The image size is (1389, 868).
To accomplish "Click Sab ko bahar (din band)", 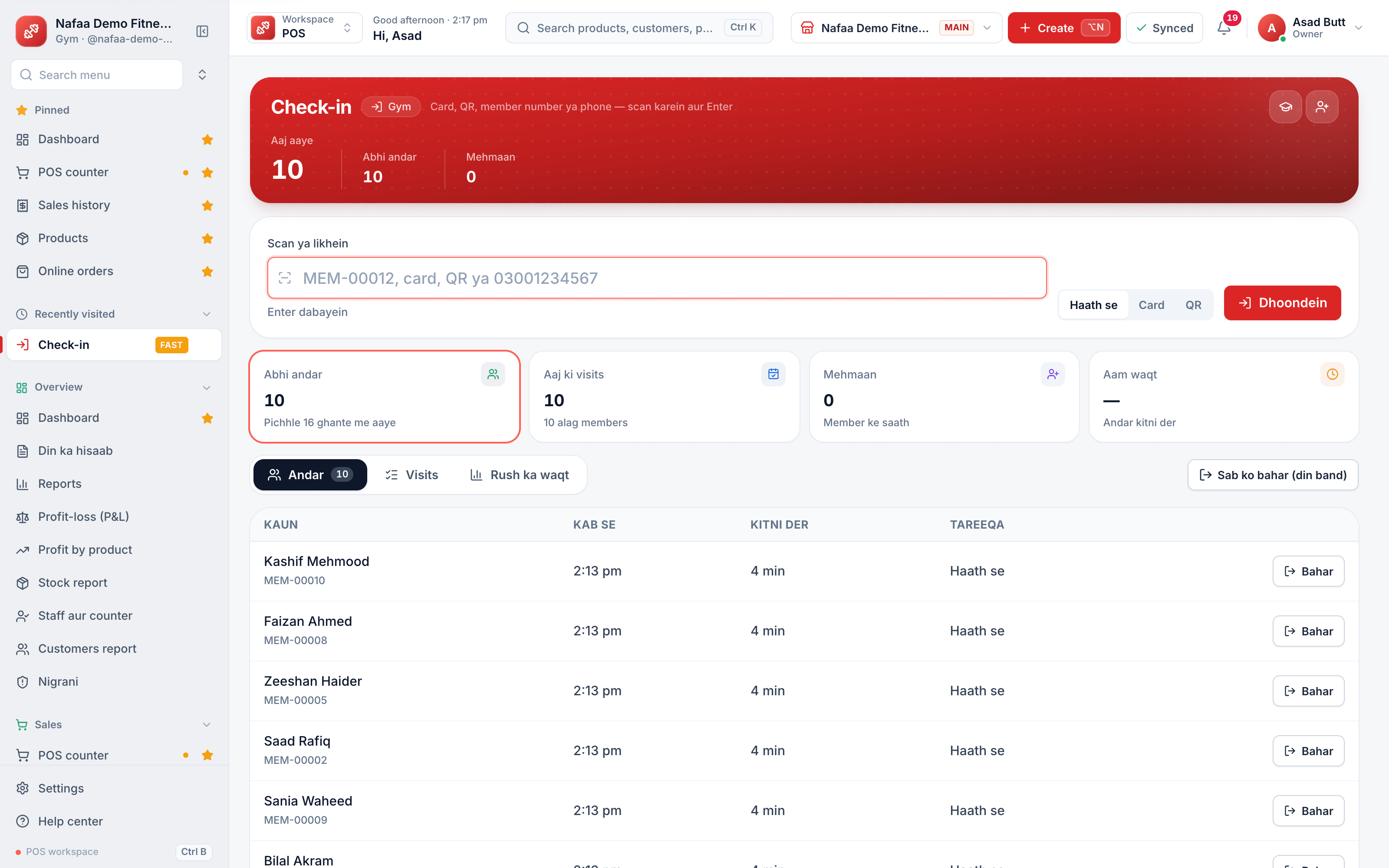I will [1273, 475].
